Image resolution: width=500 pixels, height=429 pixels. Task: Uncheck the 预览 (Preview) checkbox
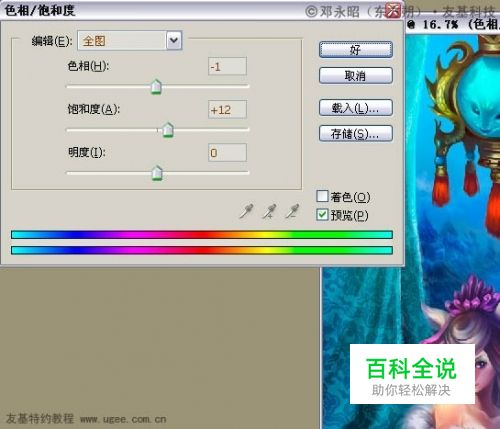tap(322, 215)
